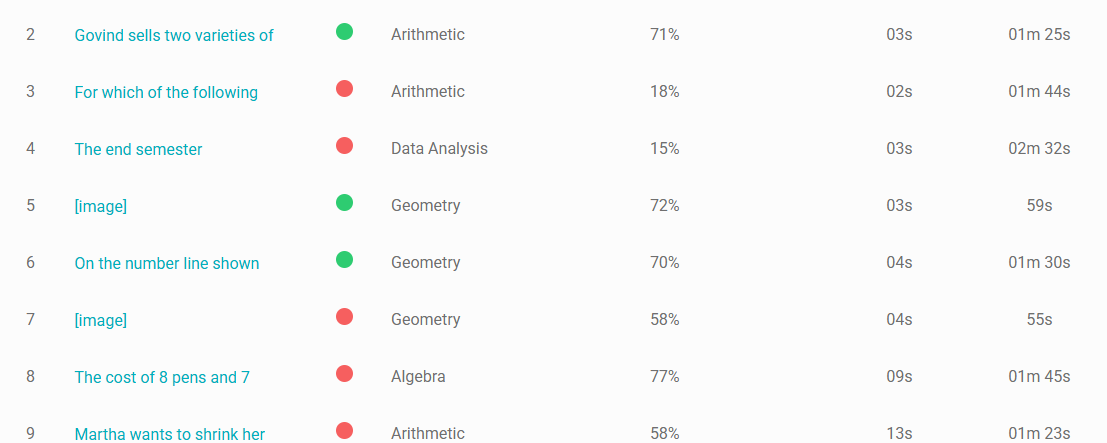Open 'The cost of 8 pens and 7' question
1107x443 pixels.
point(162,377)
